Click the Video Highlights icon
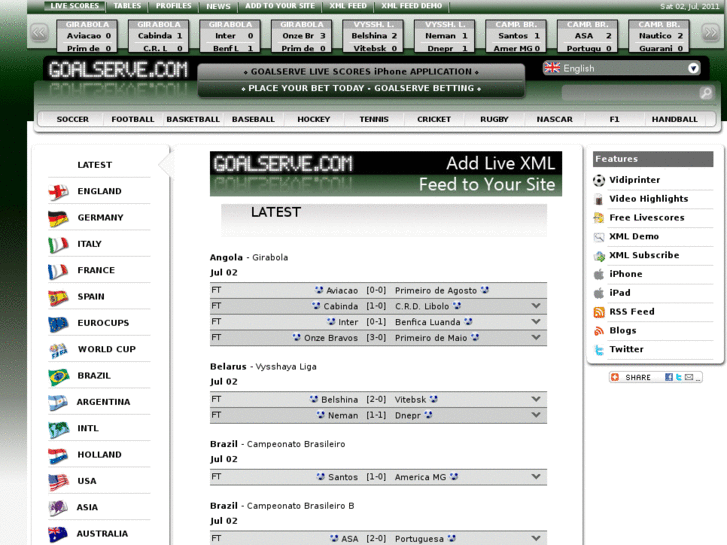This screenshot has width=727, height=545. pos(599,199)
